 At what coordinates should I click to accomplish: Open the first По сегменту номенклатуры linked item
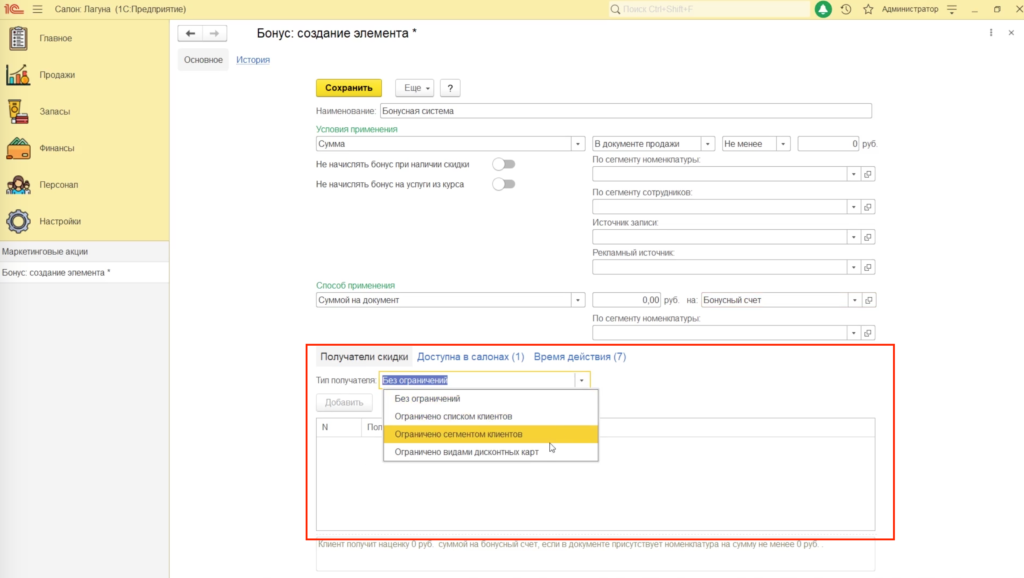pyautogui.click(x=868, y=174)
